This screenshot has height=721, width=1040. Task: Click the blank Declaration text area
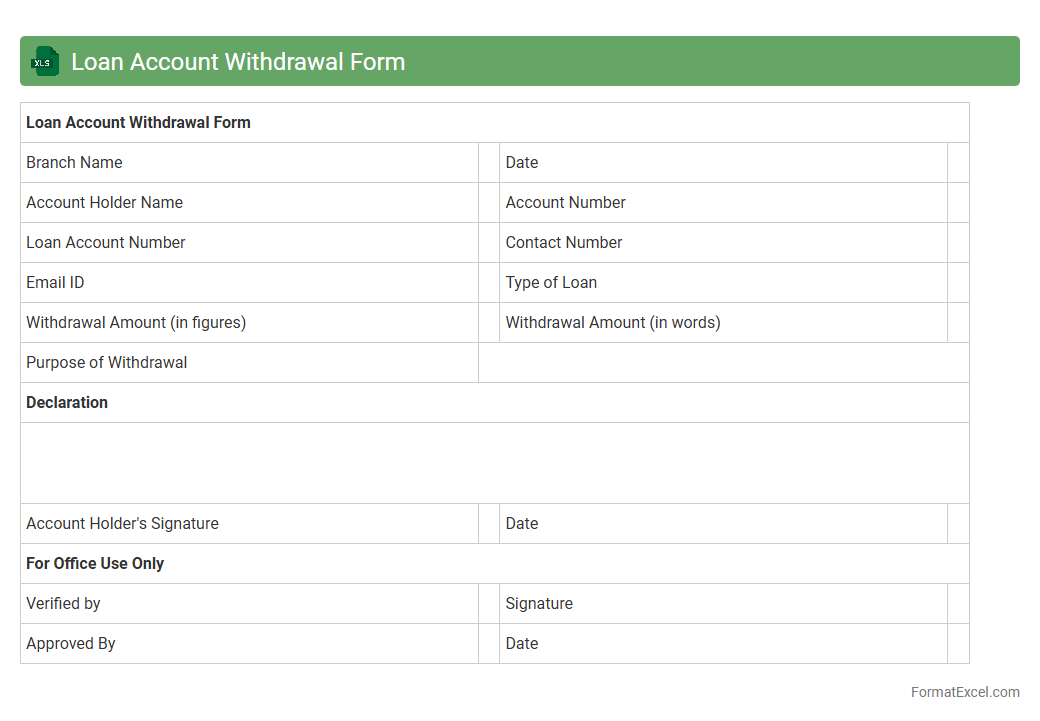(x=494, y=463)
